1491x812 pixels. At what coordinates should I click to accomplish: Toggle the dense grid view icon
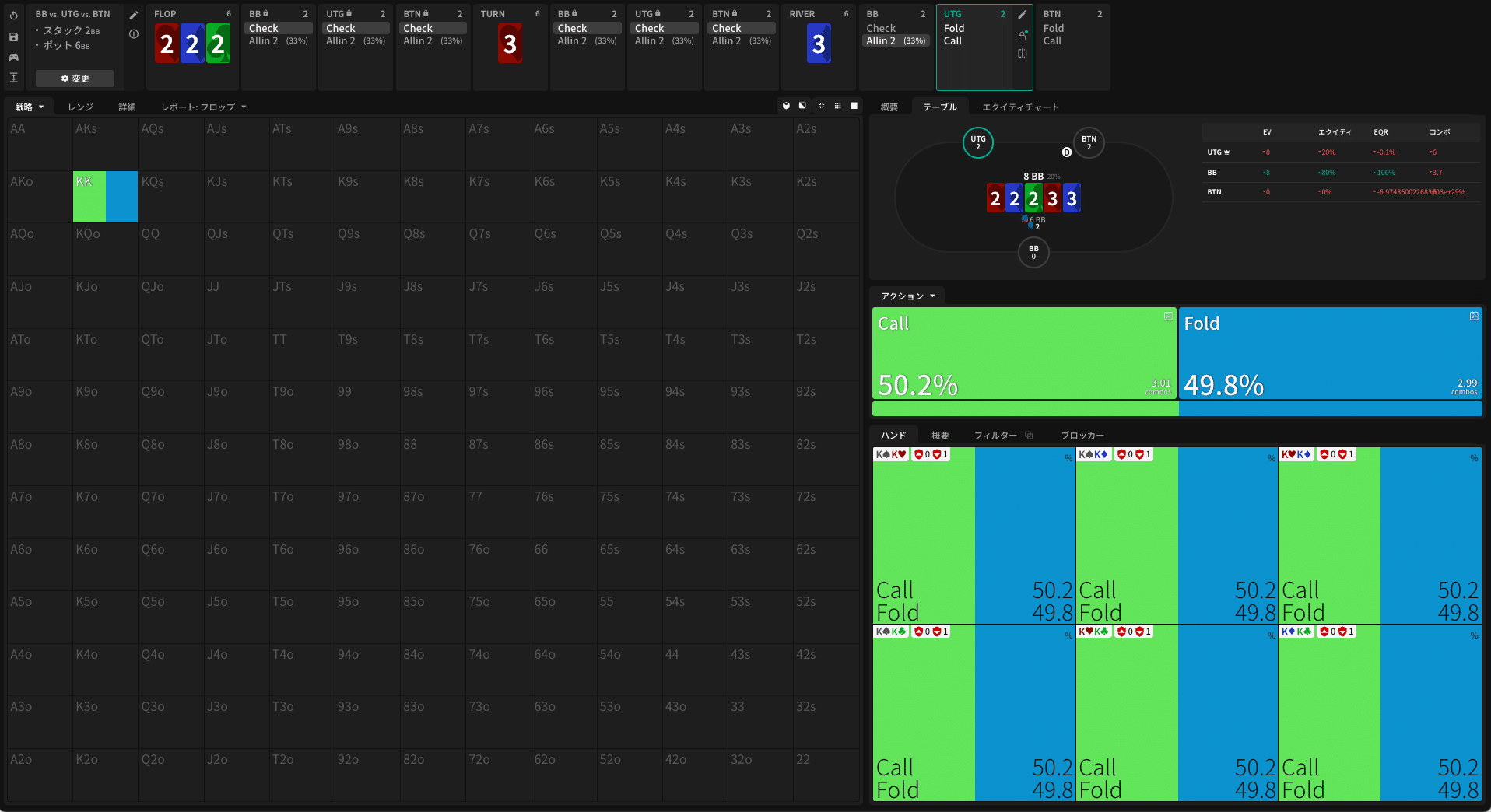837,106
